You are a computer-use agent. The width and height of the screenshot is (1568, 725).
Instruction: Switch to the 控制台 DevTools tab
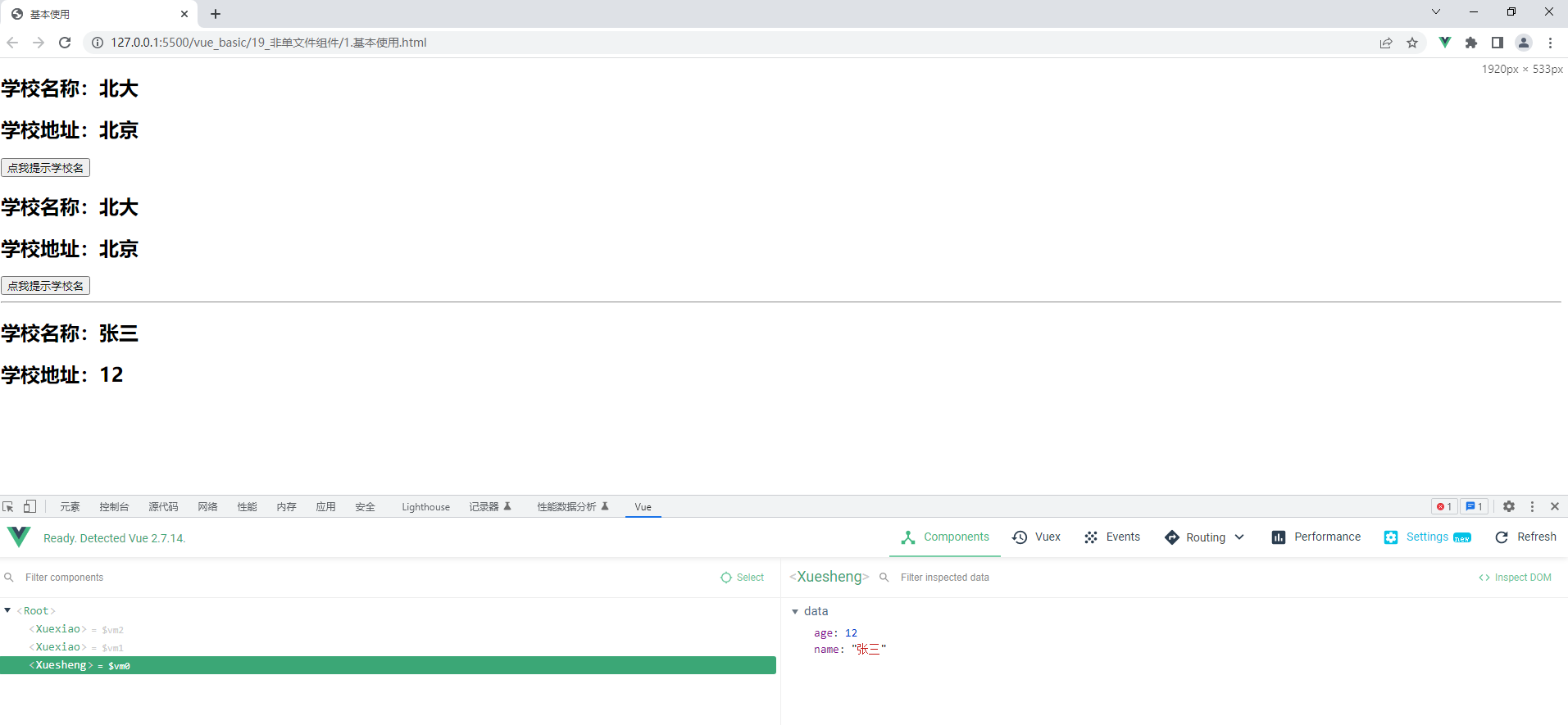click(114, 507)
